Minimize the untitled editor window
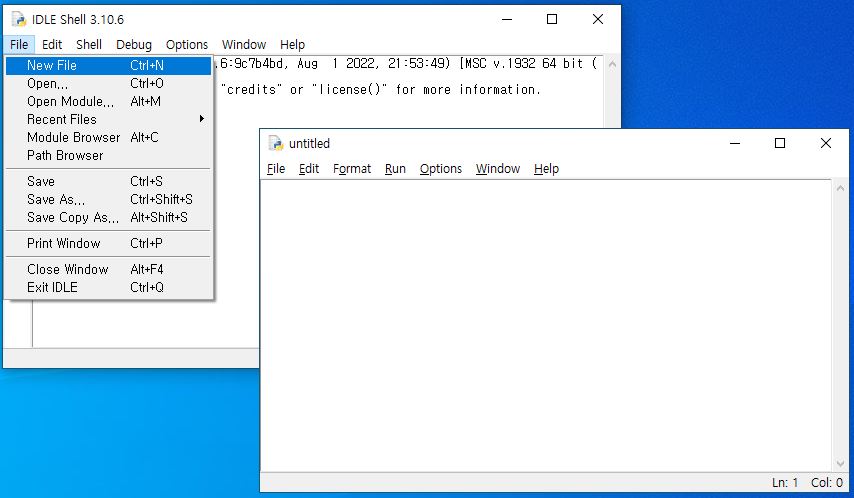 point(735,143)
